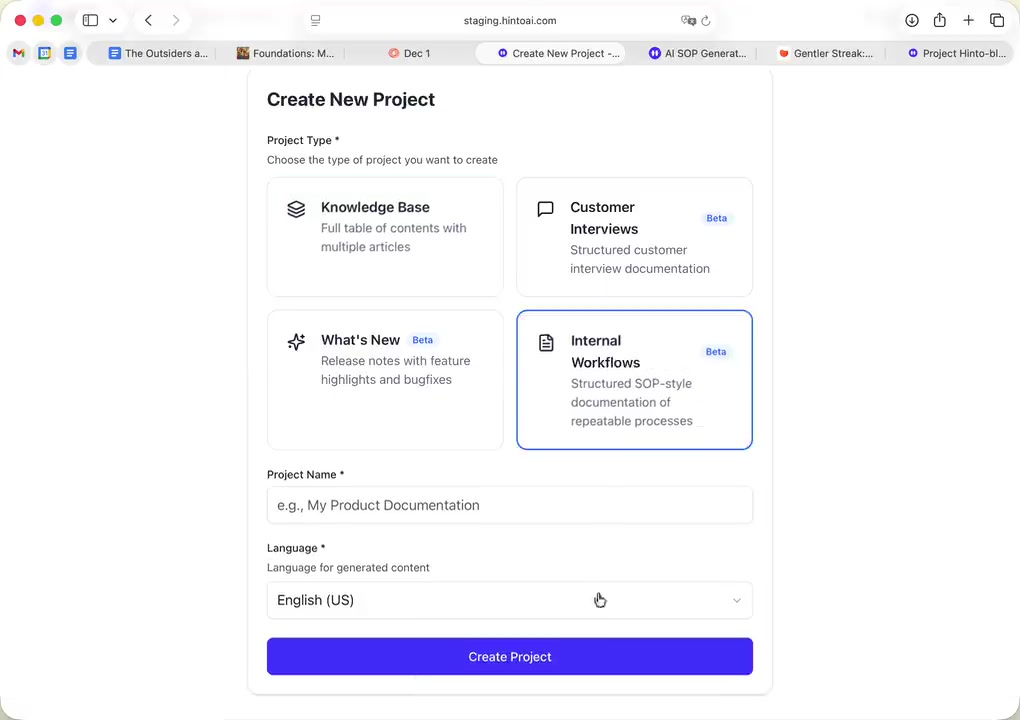Open the pinned Gmail tab icon
This screenshot has width=1020, height=720.
click(x=19, y=53)
